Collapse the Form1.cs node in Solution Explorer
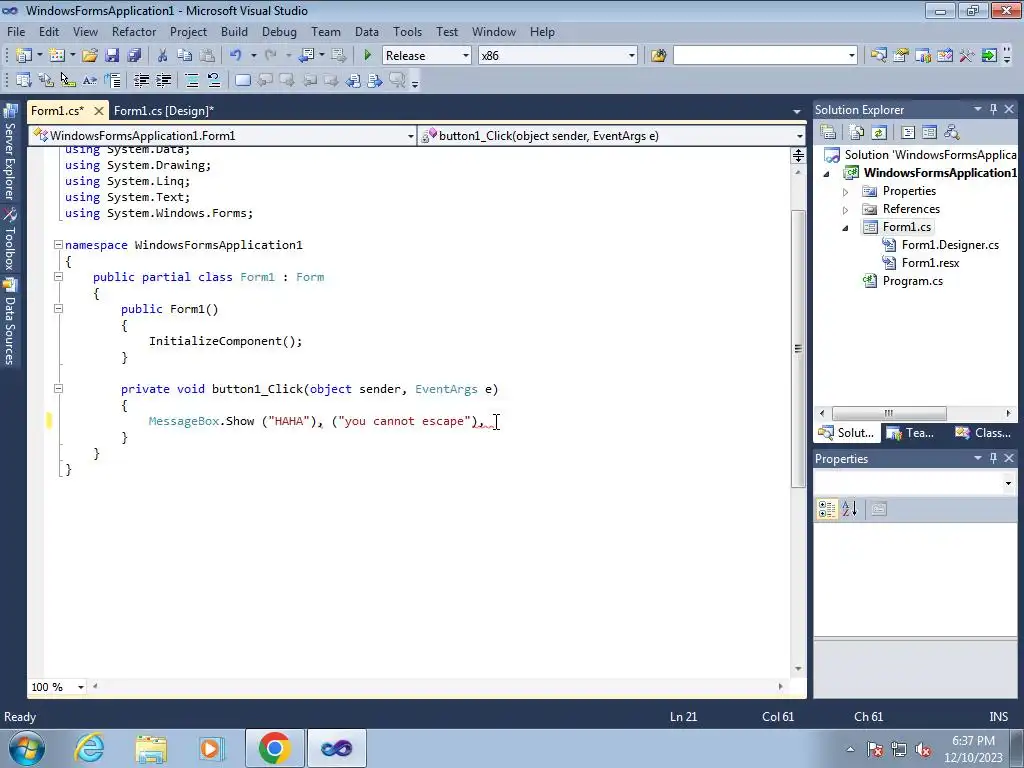1024x768 pixels. click(845, 228)
